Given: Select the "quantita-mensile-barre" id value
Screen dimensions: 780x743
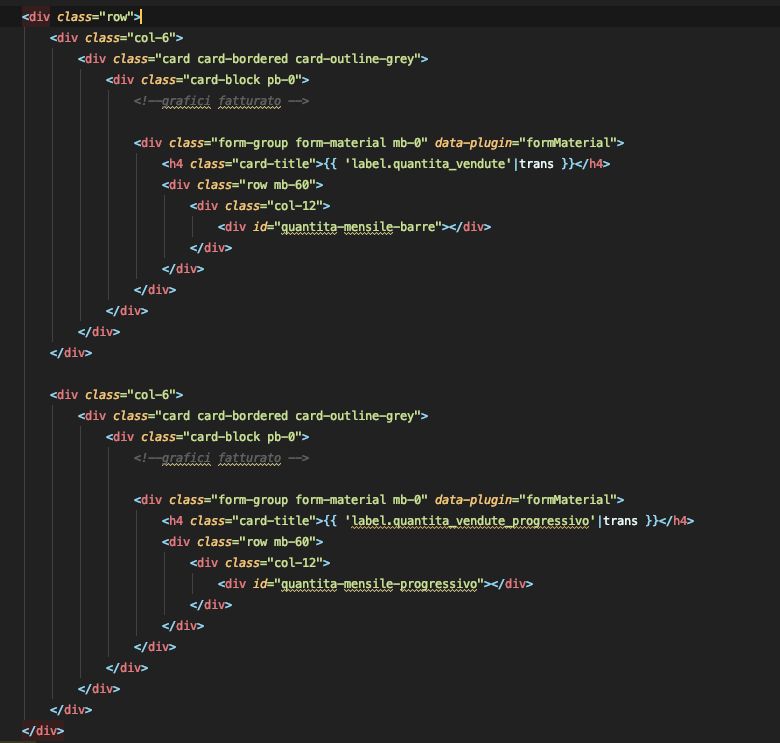Looking at the screenshot, I should pos(358,227).
